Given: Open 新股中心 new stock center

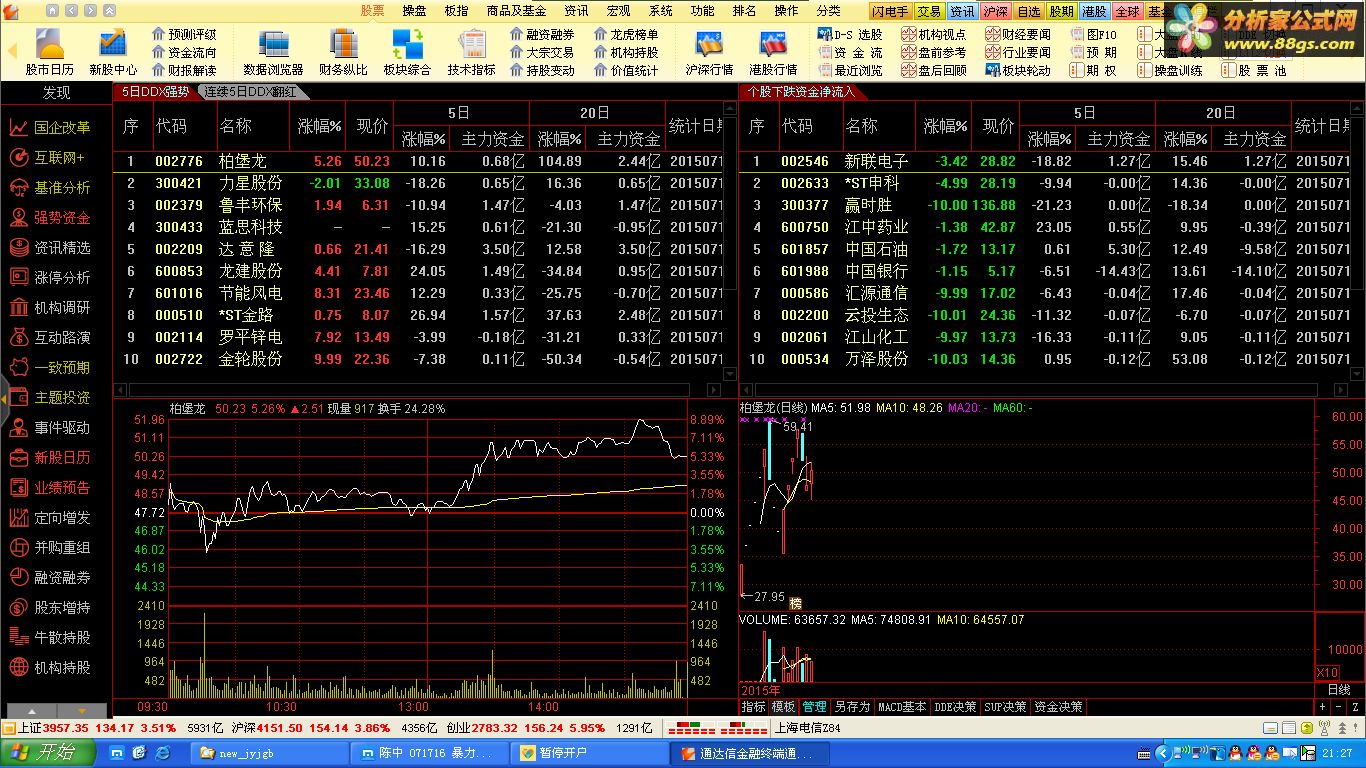Looking at the screenshot, I should [113, 52].
